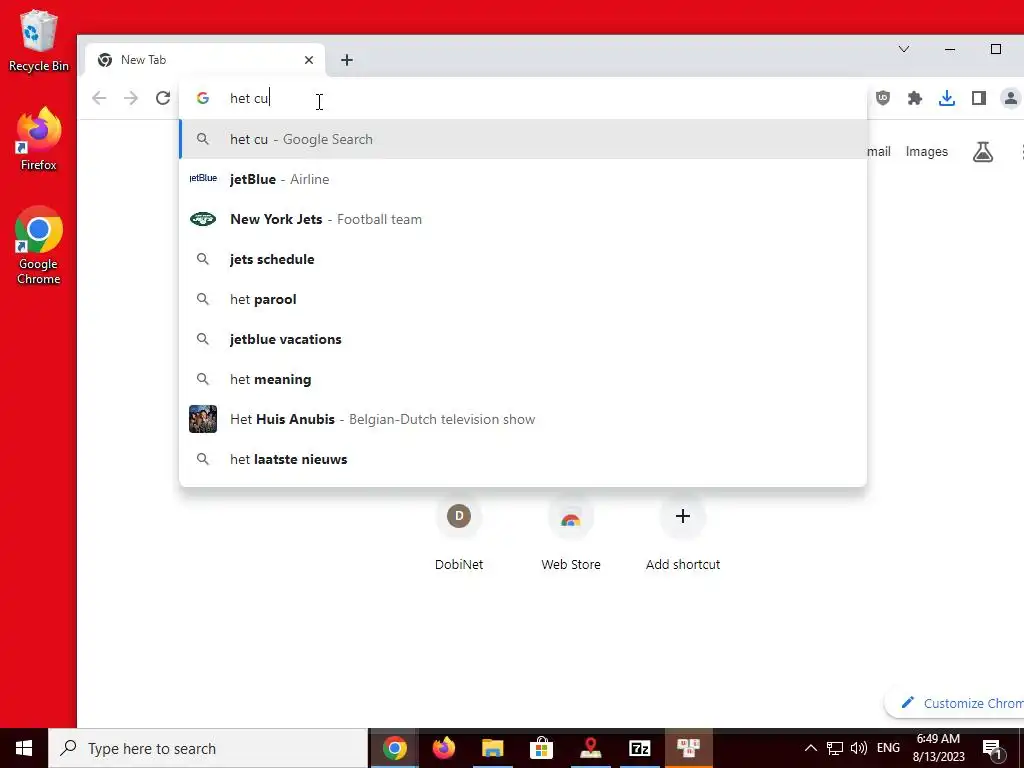This screenshot has width=1024, height=768.
Task: Click the volume speaker tray icon
Action: (859, 748)
